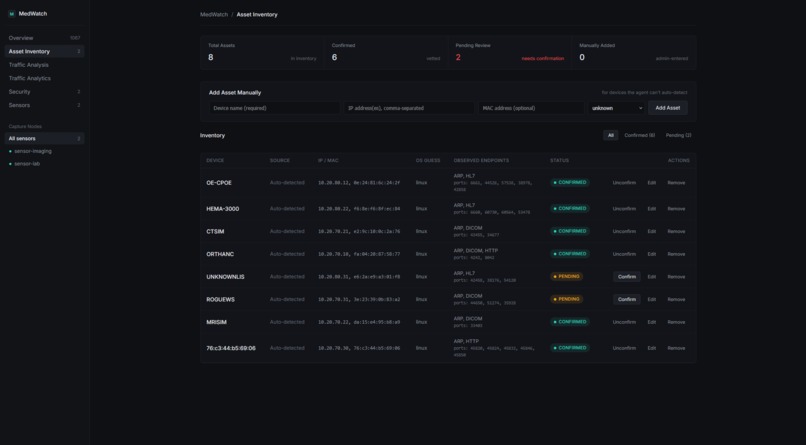Confirm the UNKNOWNLIS pending device

pyautogui.click(x=627, y=276)
